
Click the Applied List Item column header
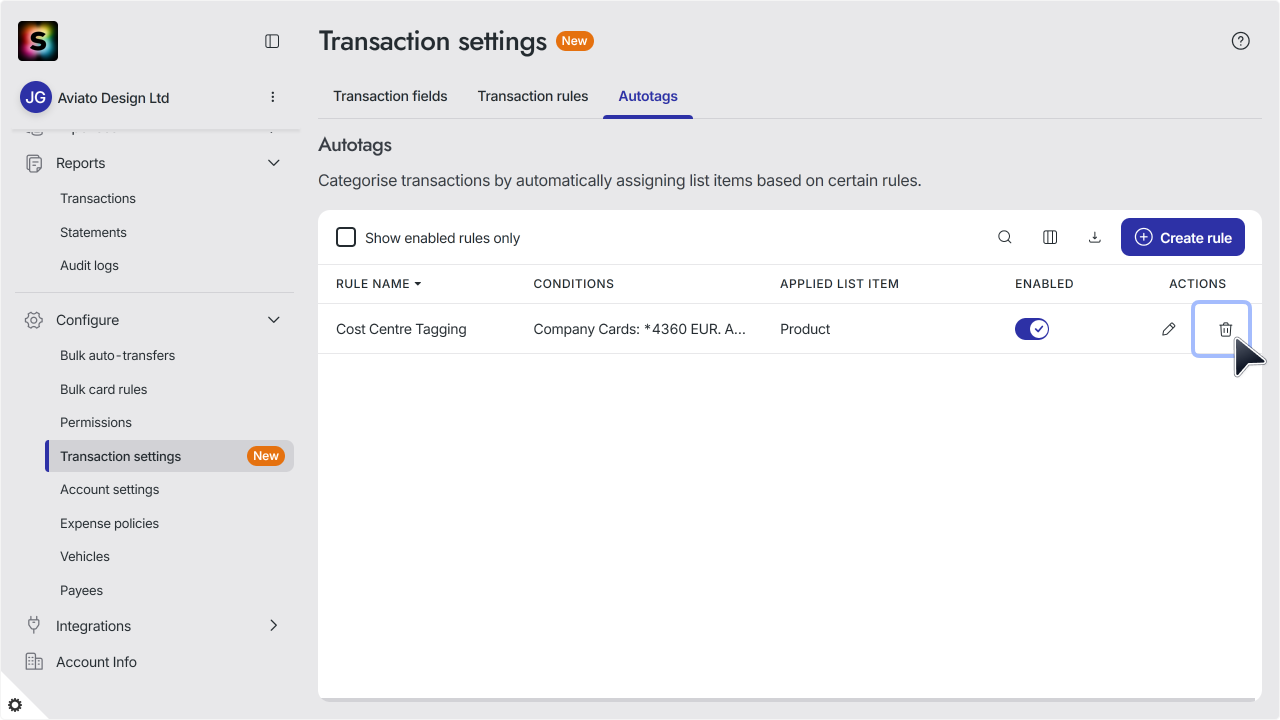coord(839,284)
